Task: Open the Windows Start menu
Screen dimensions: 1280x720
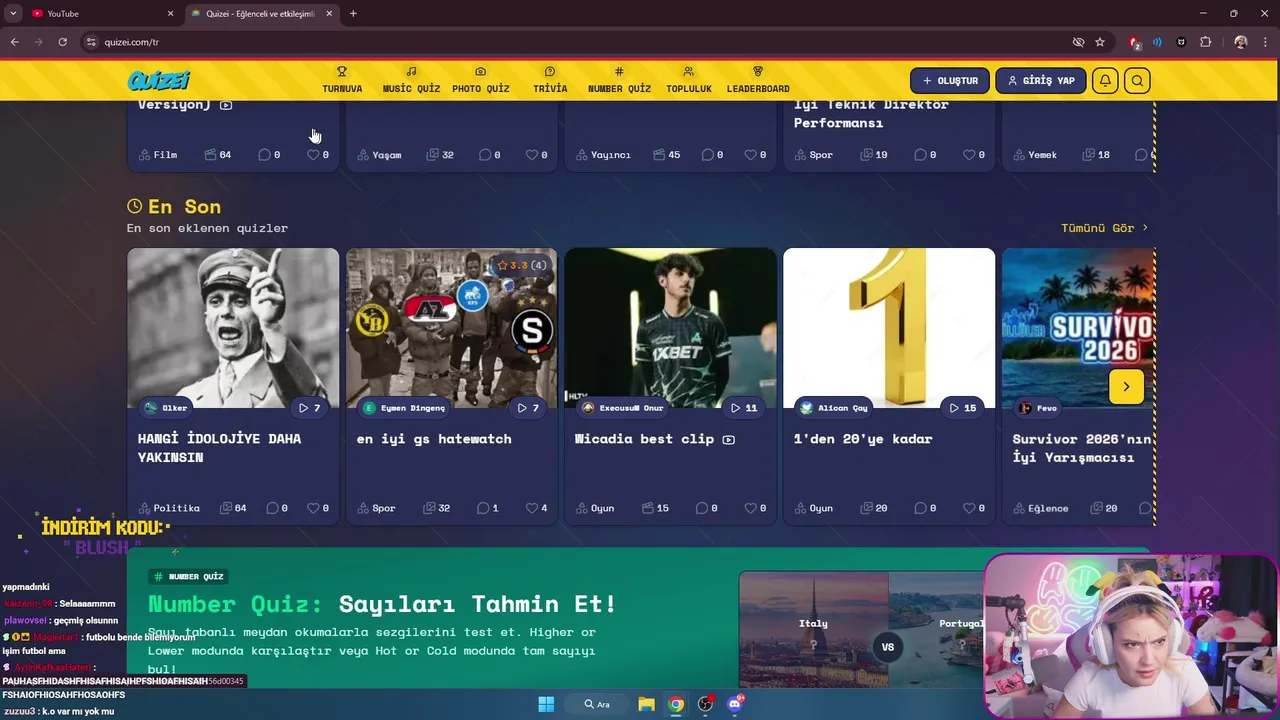Action: [x=546, y=704]
